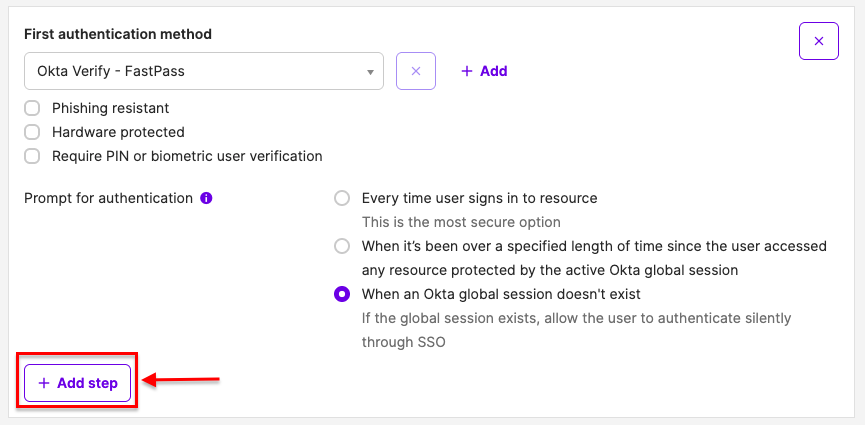The width and height of the screenshot is (865, 425).
Task: Click the info icon beside Prompt for authentication
Action: (x=206, y=198)
